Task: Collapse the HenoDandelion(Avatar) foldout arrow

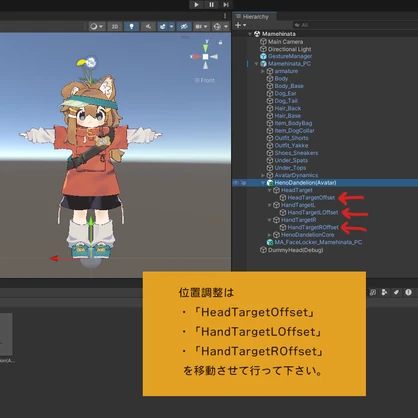Action: pos(263,183)
